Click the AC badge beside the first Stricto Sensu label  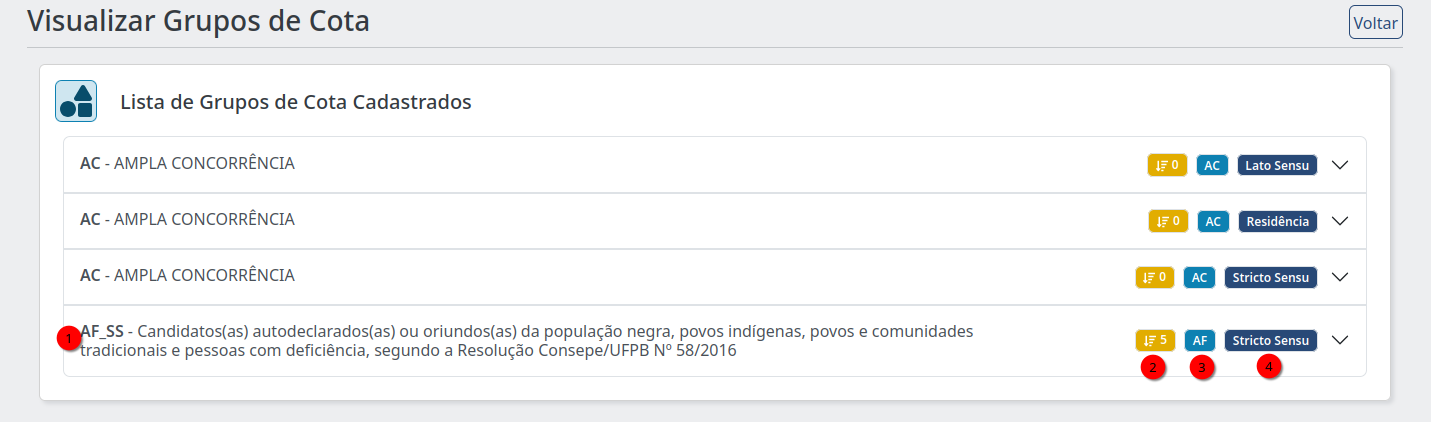point(1199,277)
